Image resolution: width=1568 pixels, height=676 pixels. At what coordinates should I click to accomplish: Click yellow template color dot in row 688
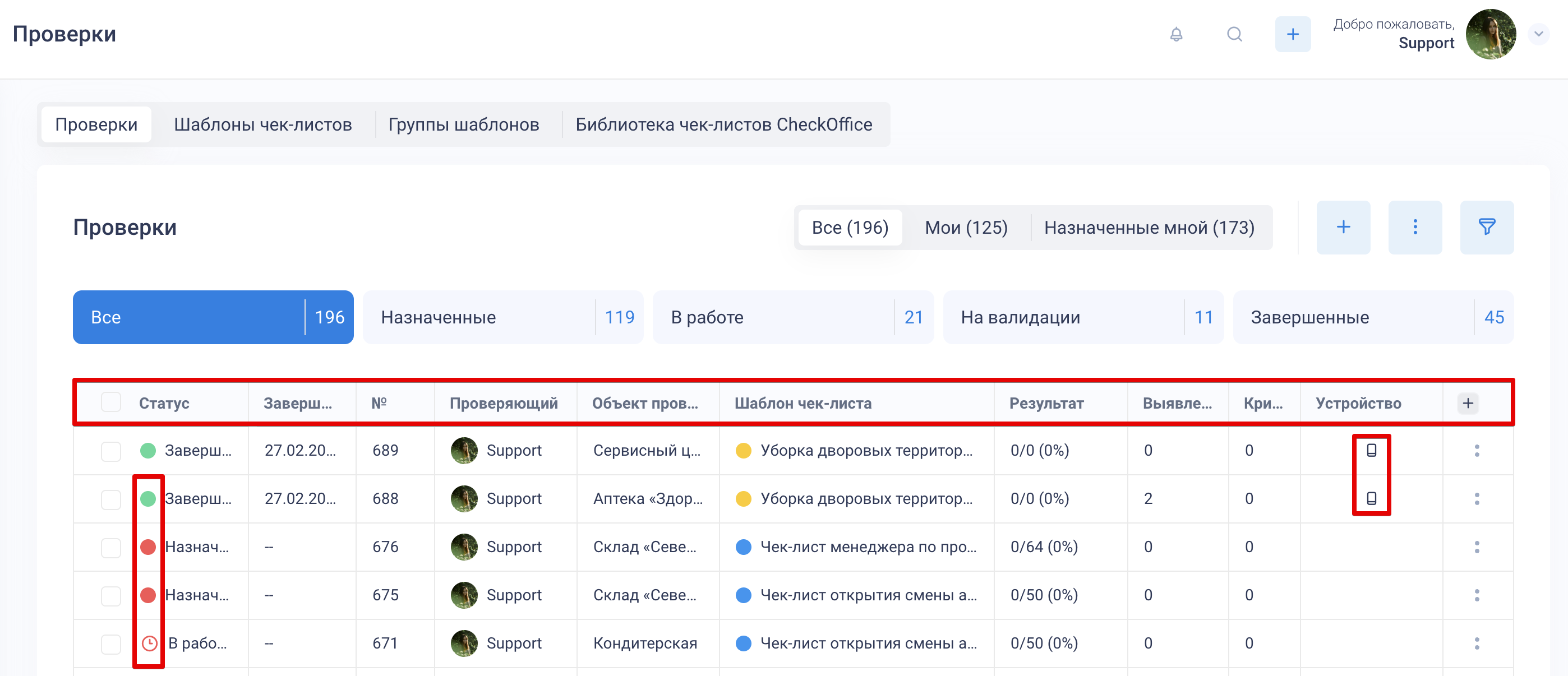click(x=743, y=499)
